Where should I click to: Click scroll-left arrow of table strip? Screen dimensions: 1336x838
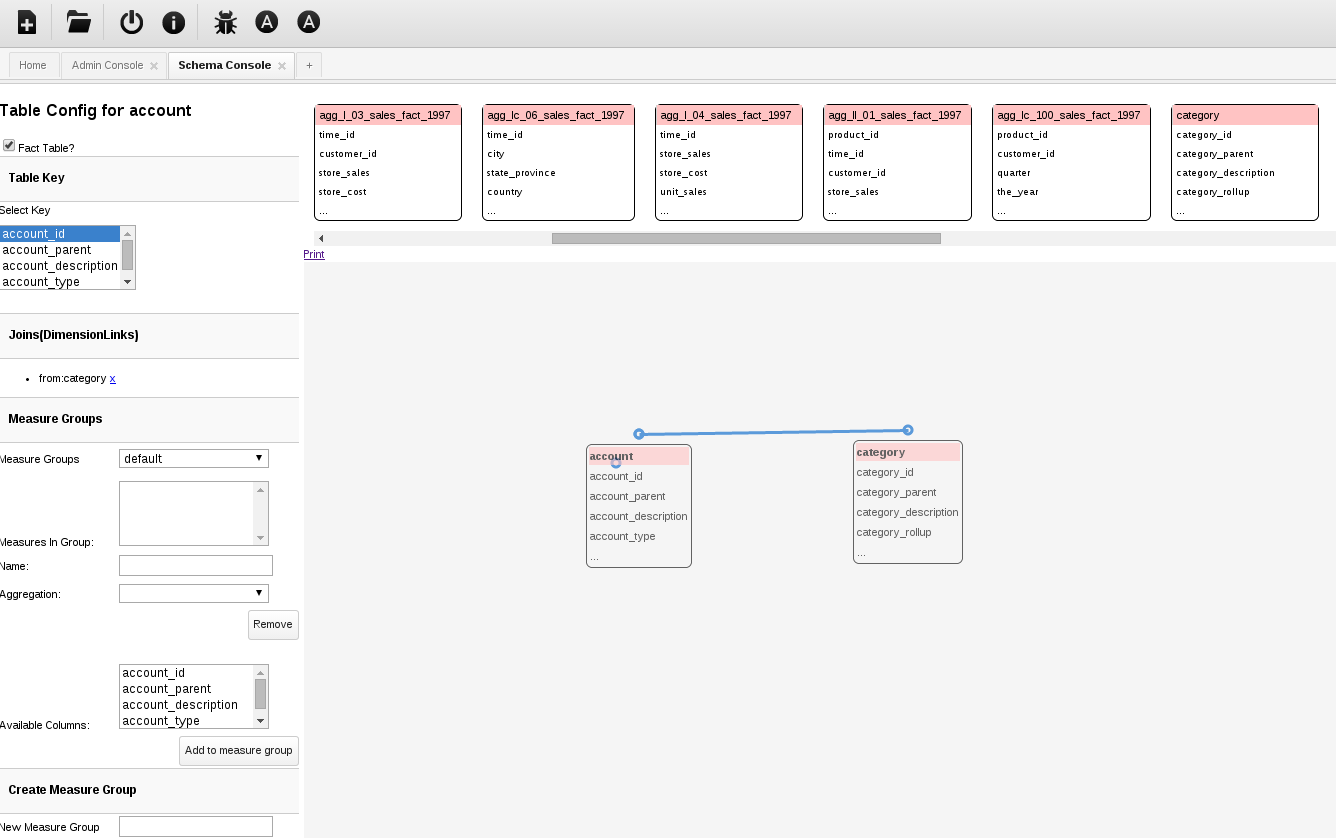click(x=321, y=238)
